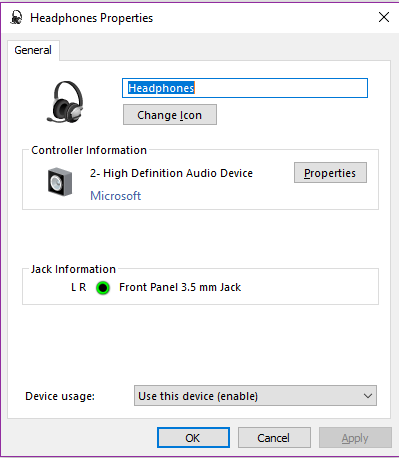Image resolution: width=399 pixels, height=458 pixels.
Task: Click '2- High Definition Audio Device' text
Action: pos(171,173)
